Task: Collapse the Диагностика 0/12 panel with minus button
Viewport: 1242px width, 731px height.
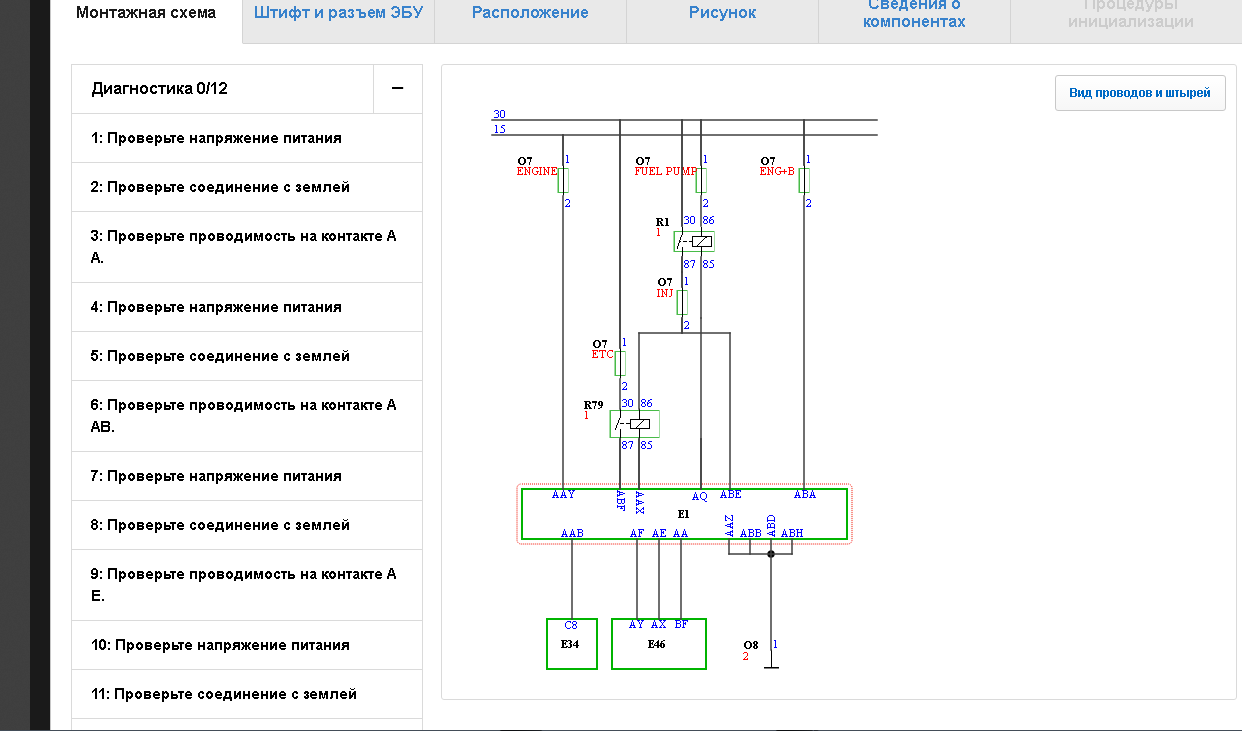Action: coord(397,89)
